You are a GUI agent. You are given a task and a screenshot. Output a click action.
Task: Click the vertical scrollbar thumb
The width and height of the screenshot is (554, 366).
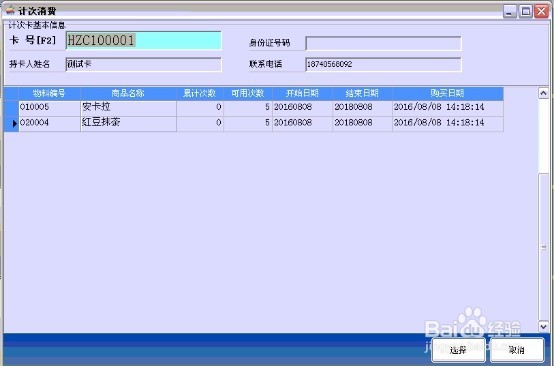(543, 247)
